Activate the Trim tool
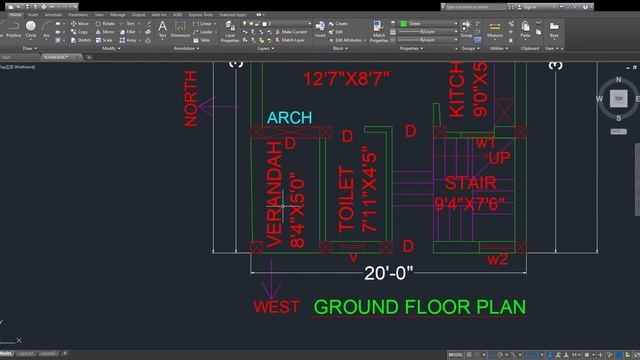 pos(128,24)
